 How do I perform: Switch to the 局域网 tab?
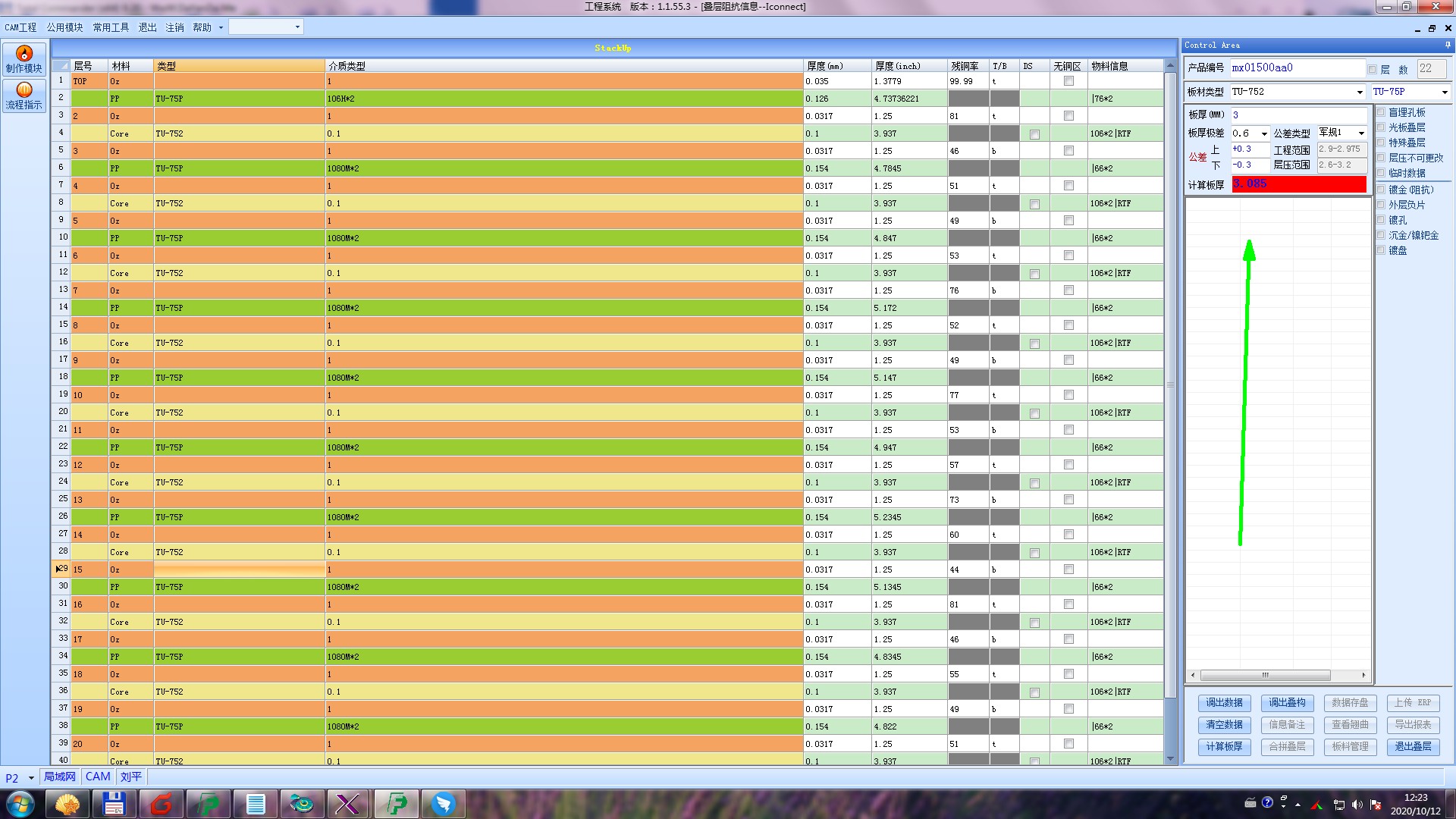tap(60, 777)
